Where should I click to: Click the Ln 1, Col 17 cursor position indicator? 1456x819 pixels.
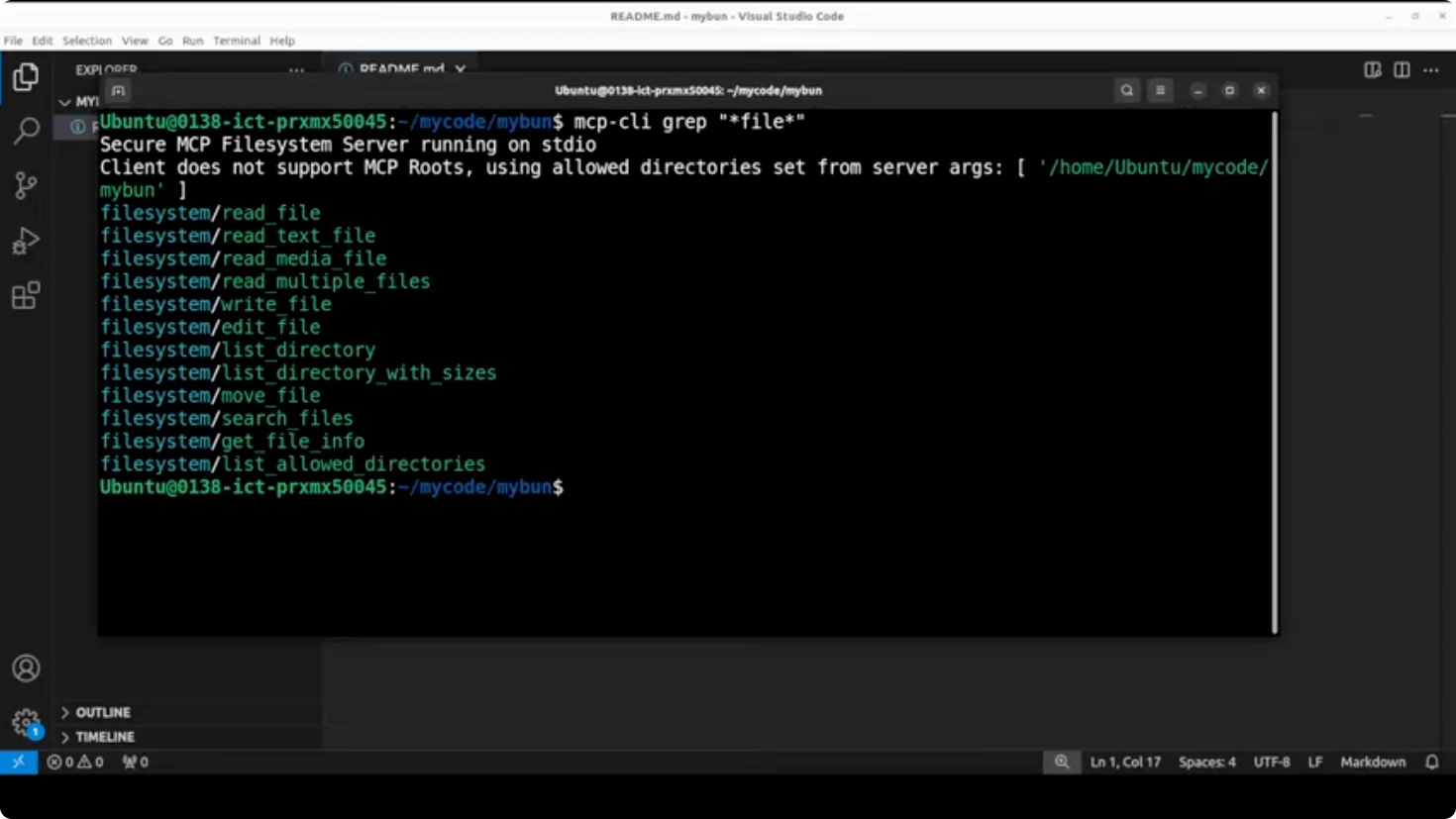coord(1125,762)
